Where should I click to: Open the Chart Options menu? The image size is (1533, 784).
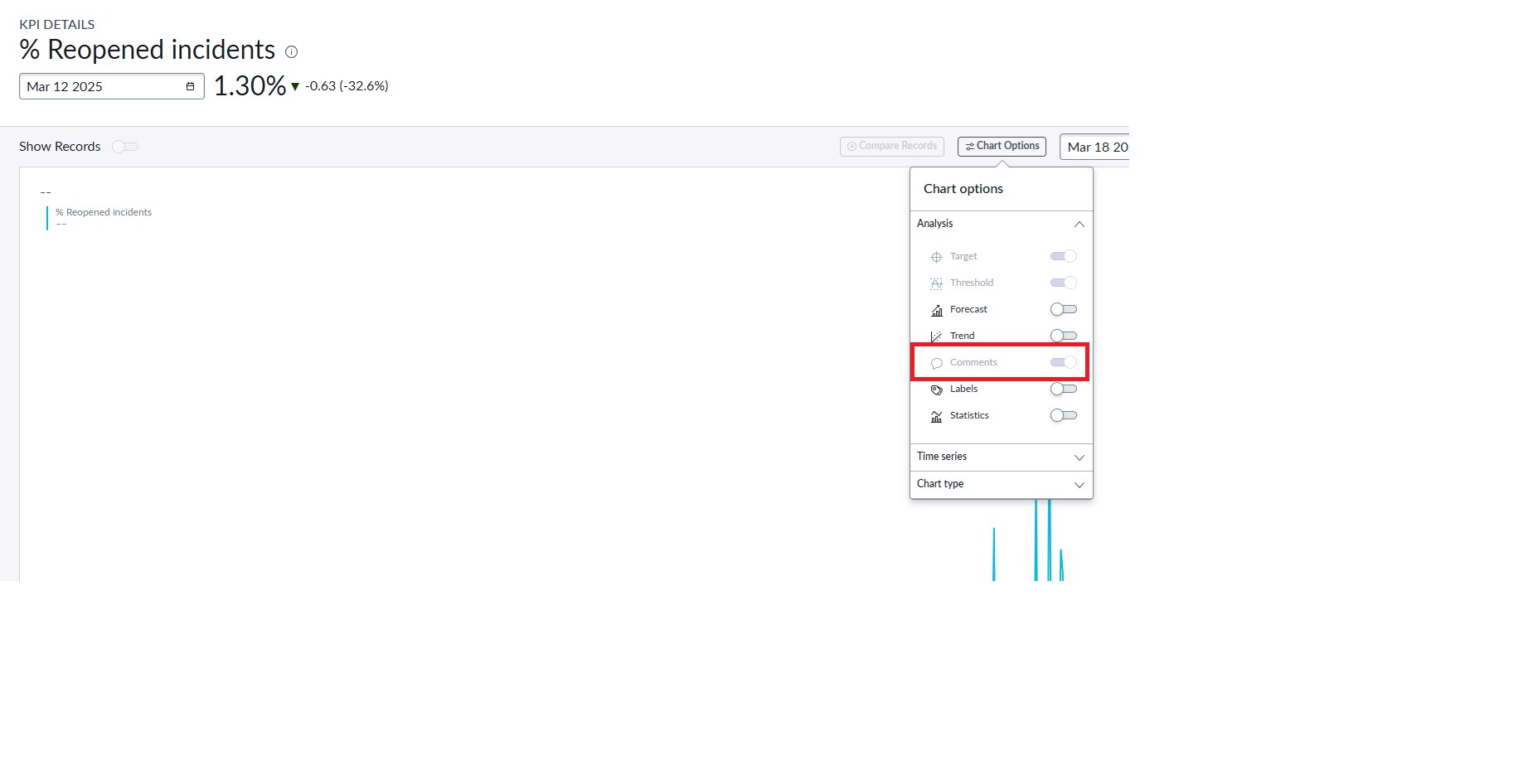coord(1001,146)
